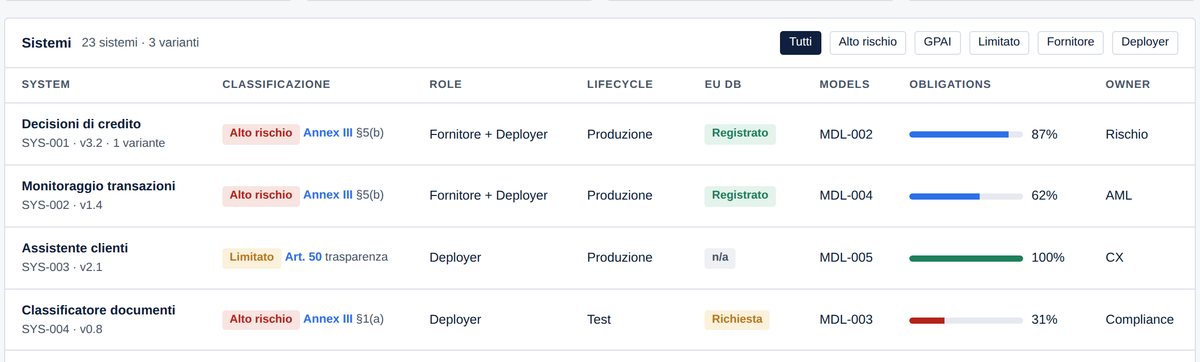Click Alto rischio badge for Classificatore documenti

coord(261,319)
